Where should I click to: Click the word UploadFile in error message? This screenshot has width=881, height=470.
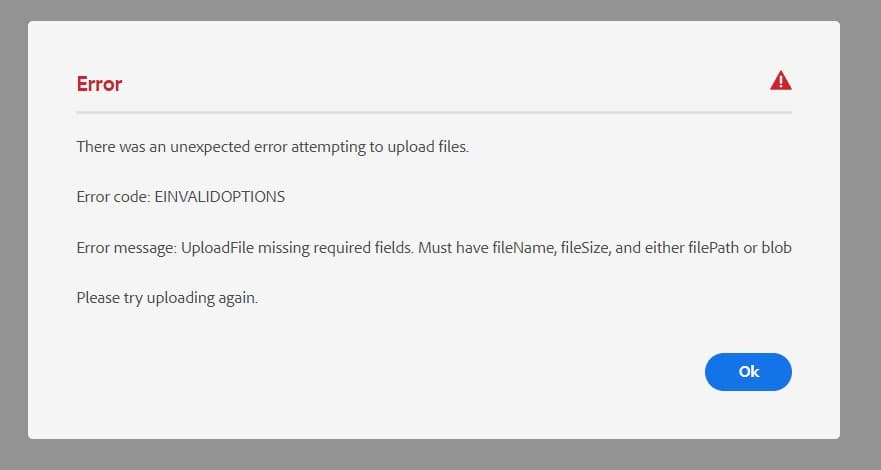click(217, 248)
